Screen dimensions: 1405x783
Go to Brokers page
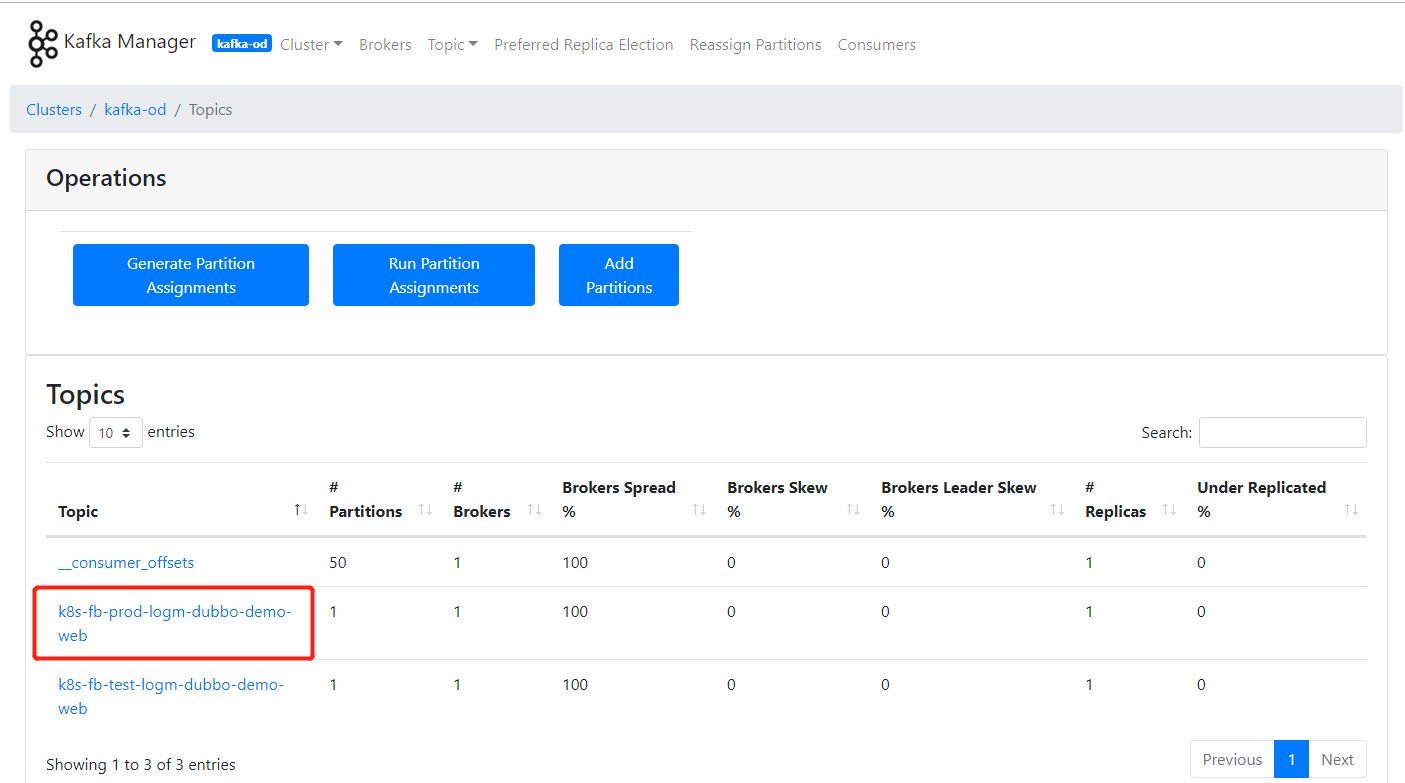point(385,45)
